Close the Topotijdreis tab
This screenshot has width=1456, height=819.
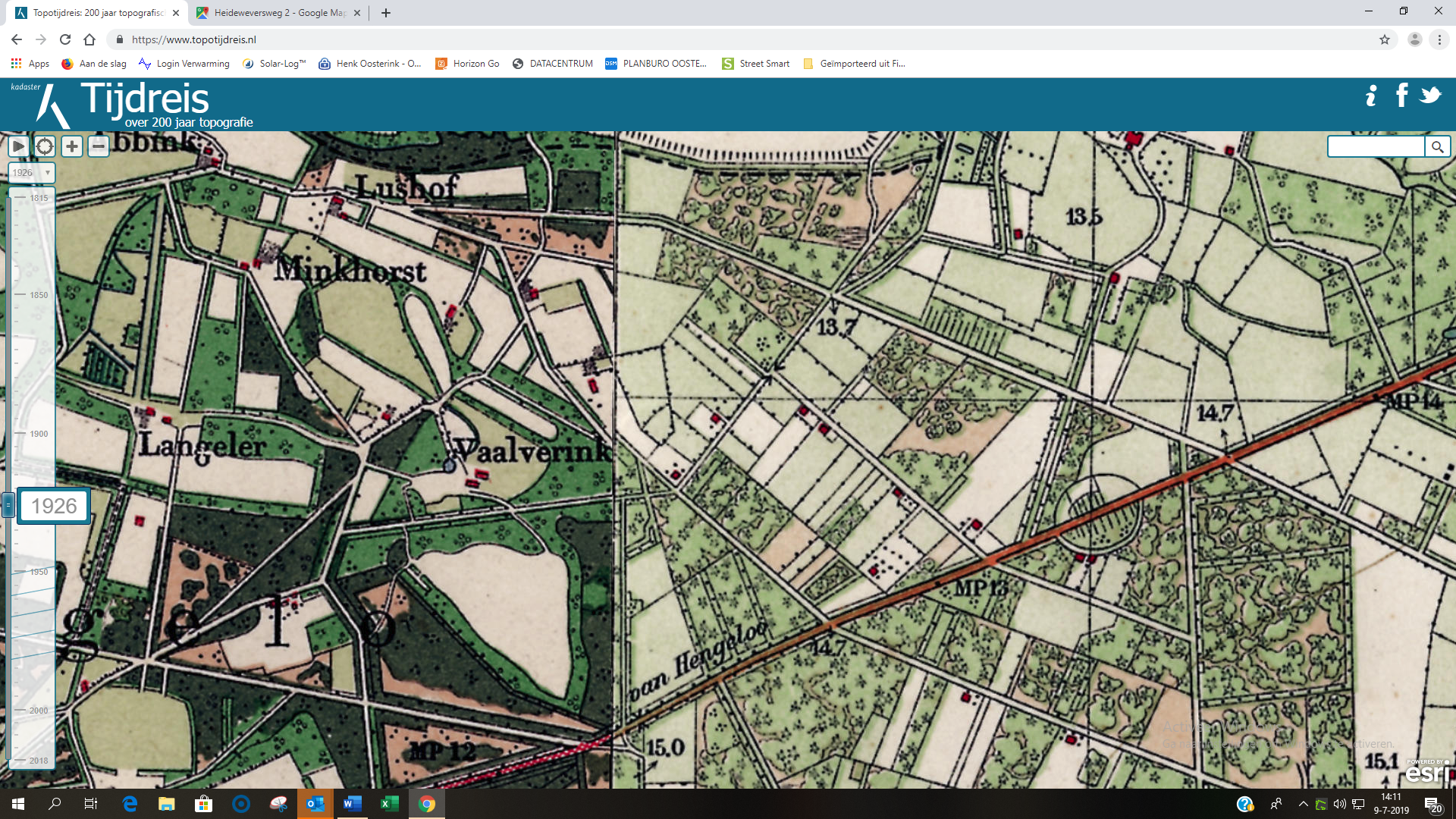click(x=176, y=13)
